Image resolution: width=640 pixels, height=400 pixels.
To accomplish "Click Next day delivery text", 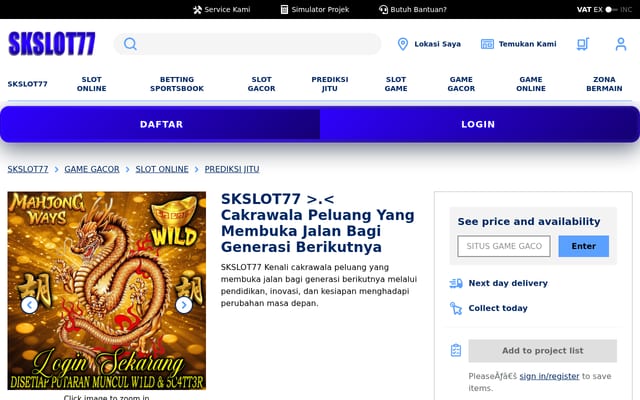I will pos(508,283).
